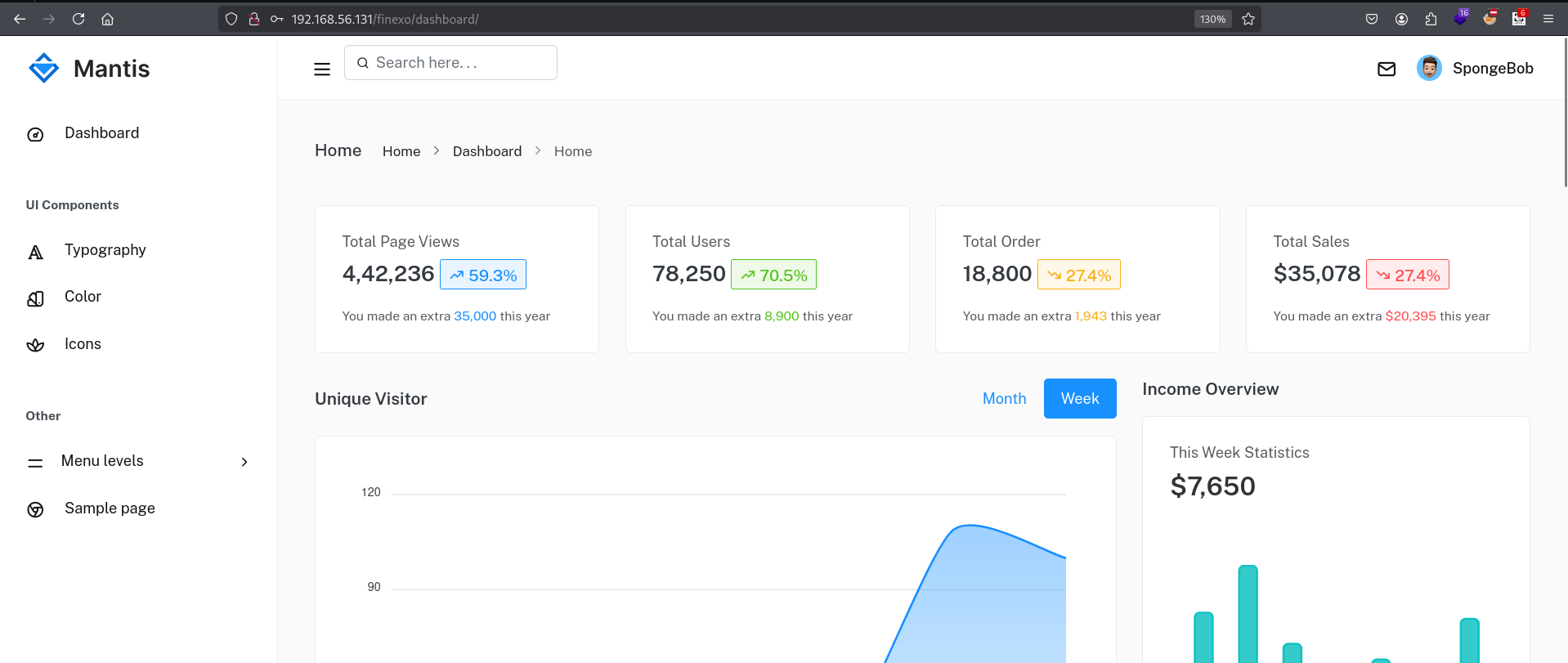Click the Icons lotus icon in sidebar
This screenshot has width=1568, height=663.
pyautogui.click(x=35, y=345)
